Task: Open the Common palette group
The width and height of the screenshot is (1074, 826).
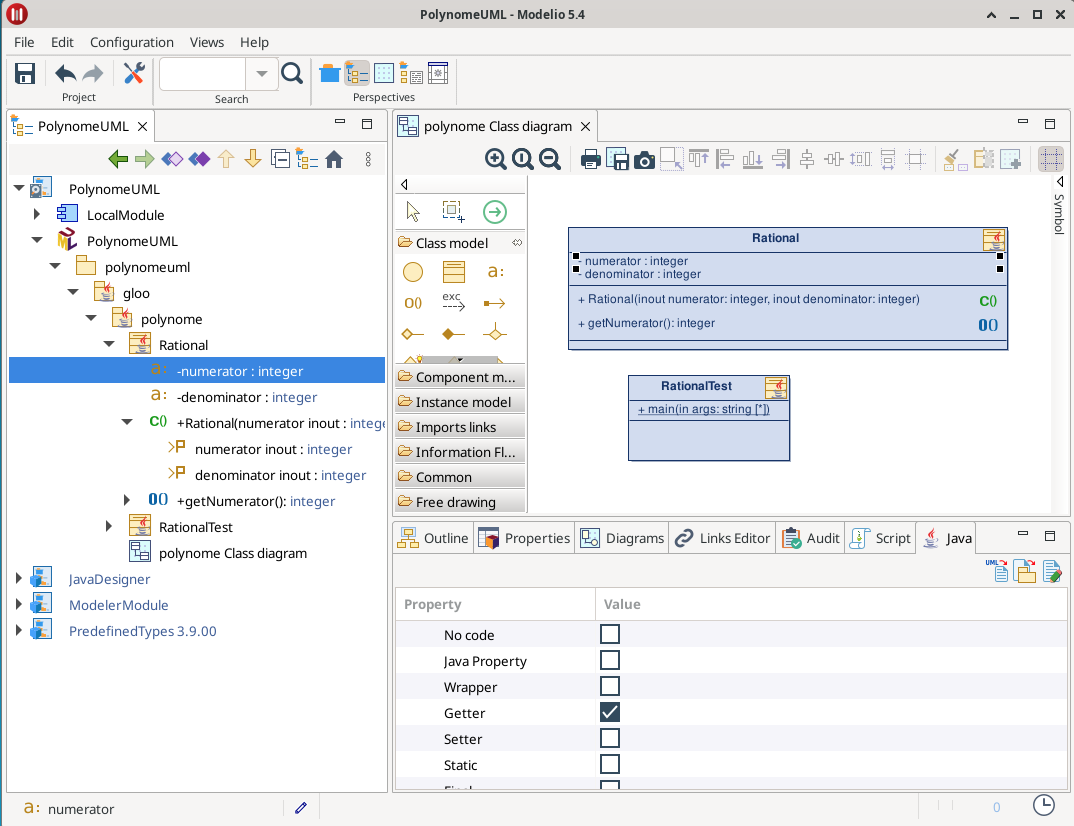Action: pyautogui.click(x=460, y=477)
